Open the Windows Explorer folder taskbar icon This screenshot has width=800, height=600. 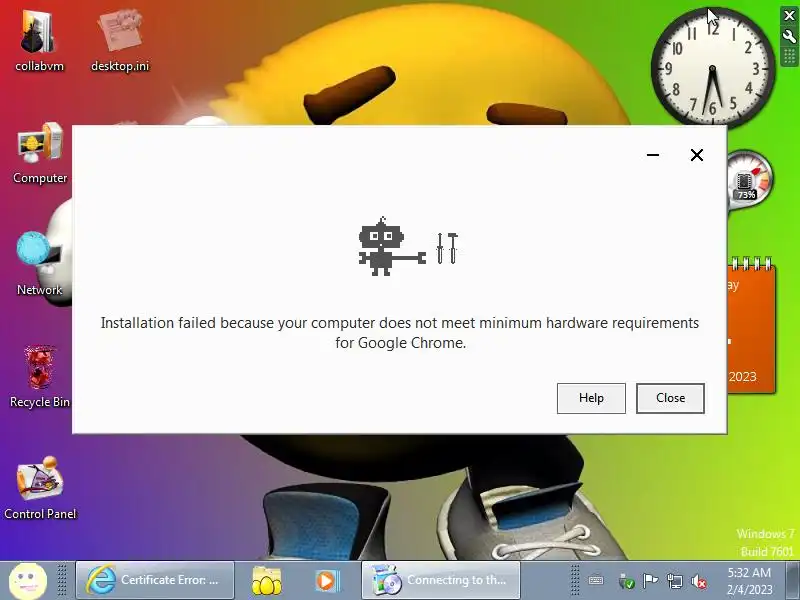[x=266, y=581]
